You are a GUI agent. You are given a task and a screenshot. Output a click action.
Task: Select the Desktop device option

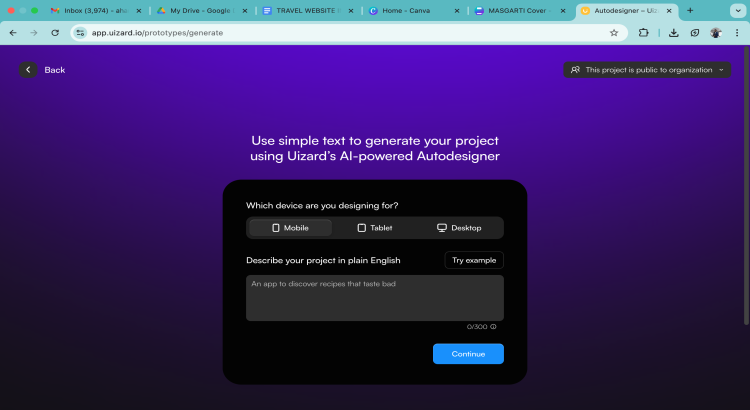[x=459, y=228]
